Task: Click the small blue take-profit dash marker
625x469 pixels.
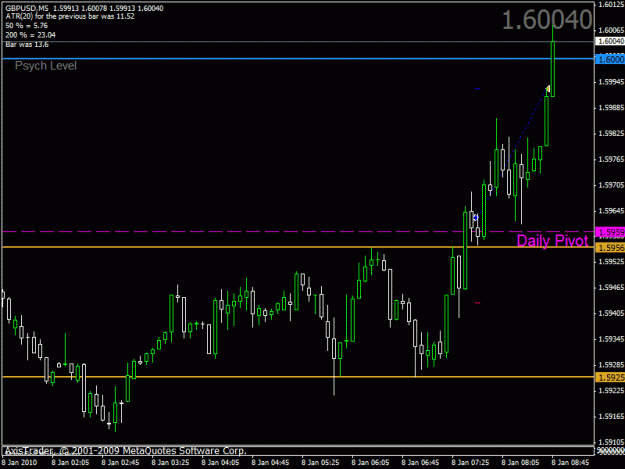Action: pos(478,88)
